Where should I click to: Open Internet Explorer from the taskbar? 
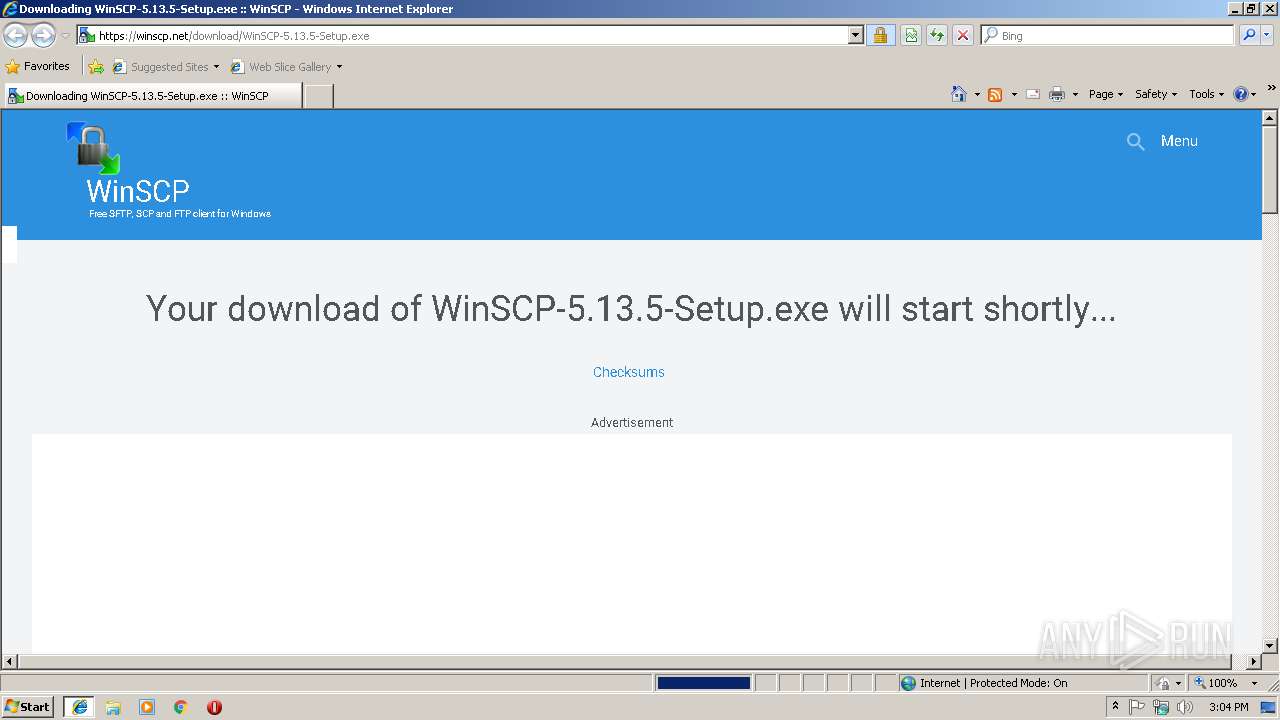[x=79, y=707]
